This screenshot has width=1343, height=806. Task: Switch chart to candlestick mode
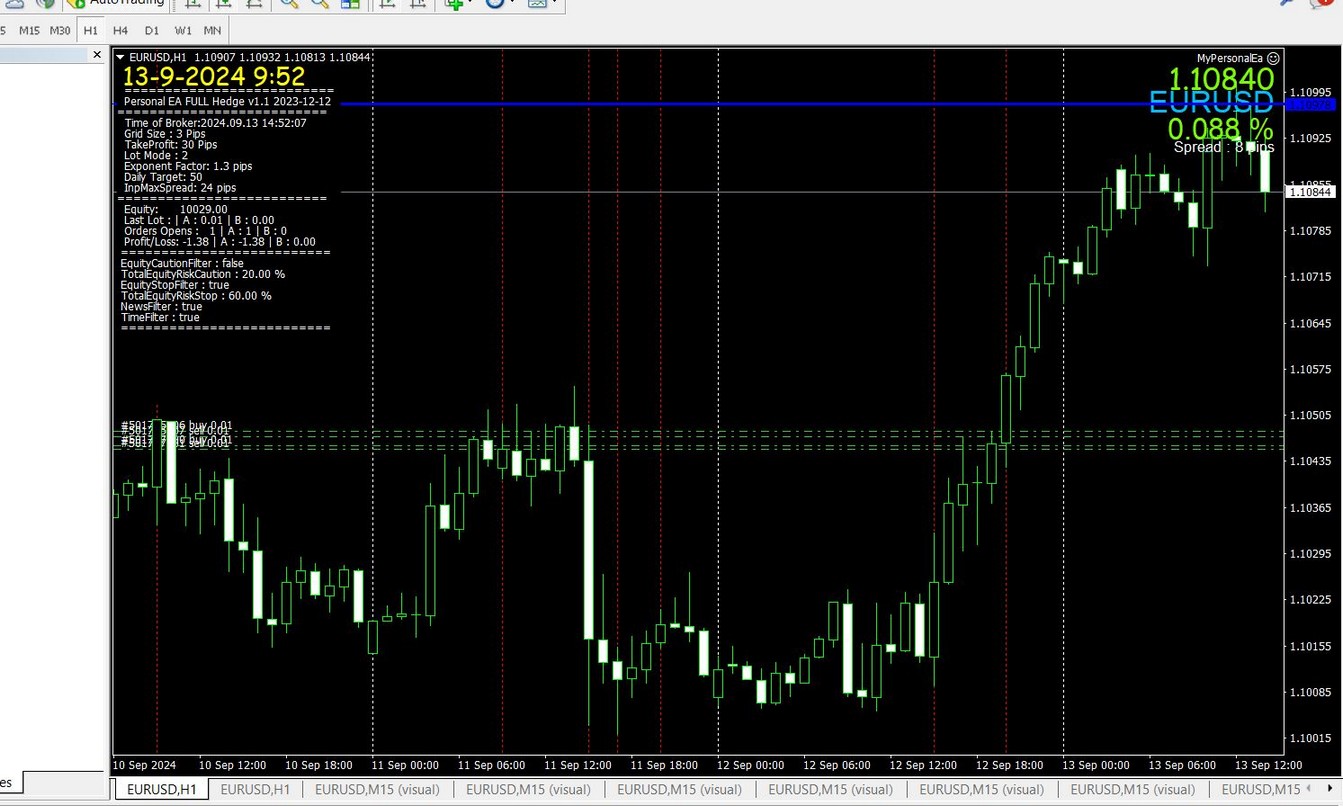pos(224,4)
